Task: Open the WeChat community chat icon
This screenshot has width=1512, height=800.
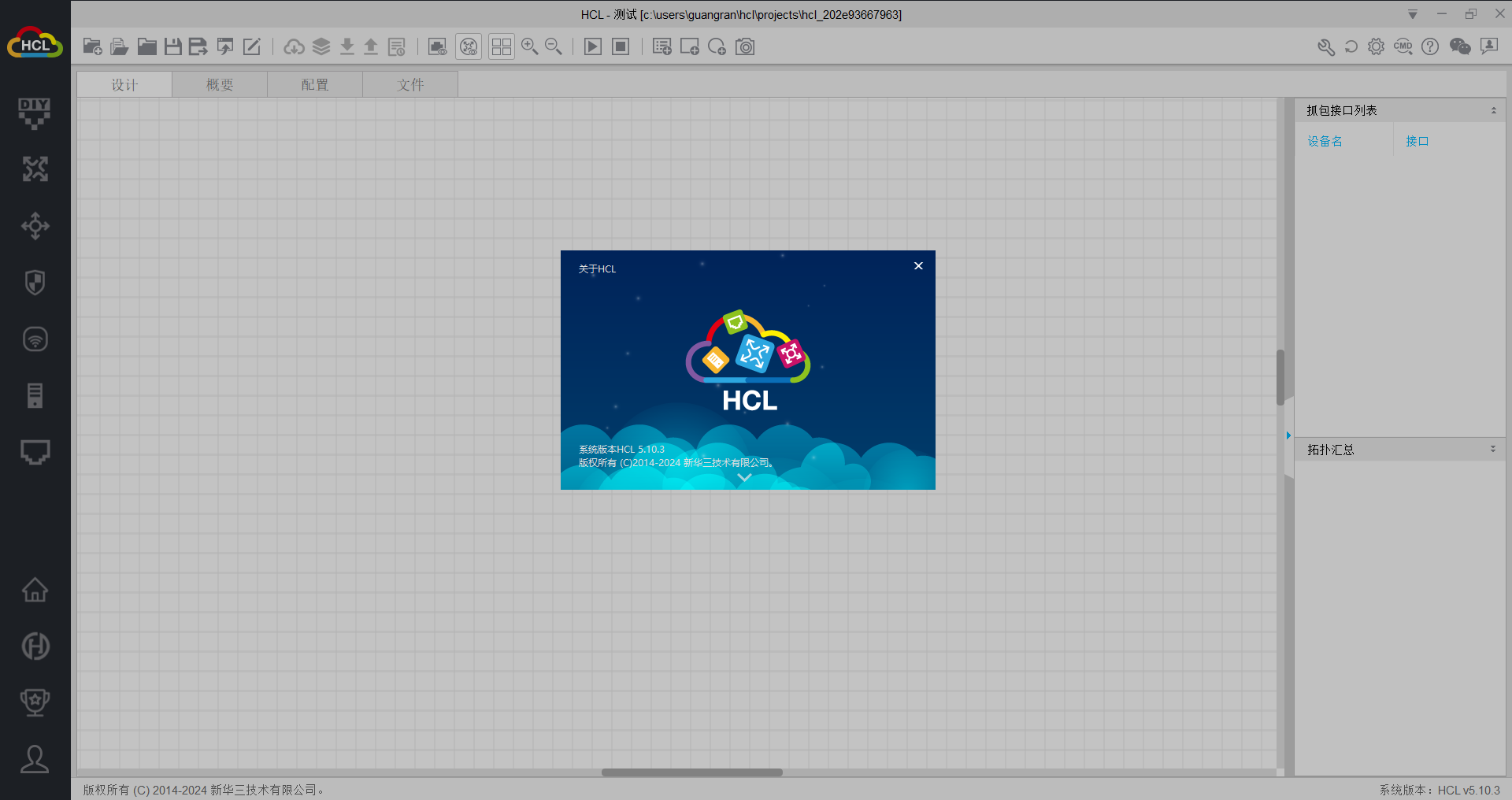Action: (x=1459, y=46)
